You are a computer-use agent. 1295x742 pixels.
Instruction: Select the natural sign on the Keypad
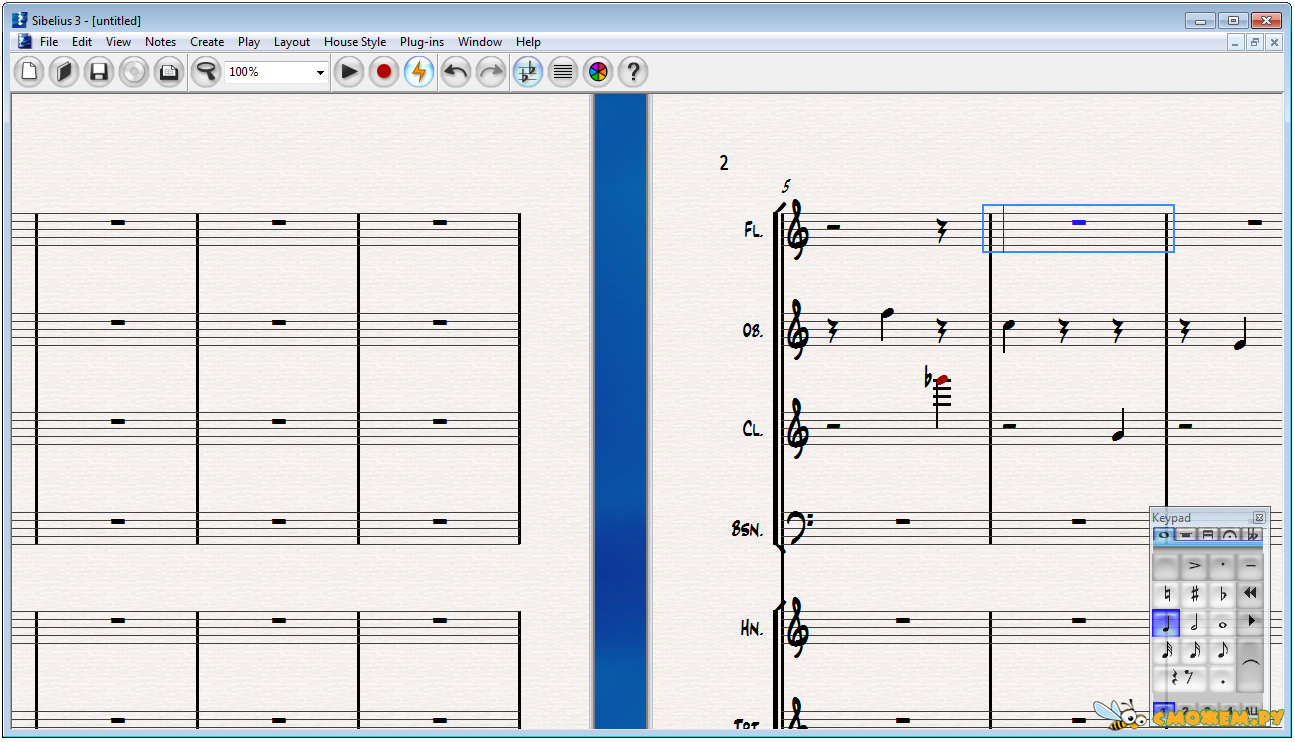pyautogui.click(x=1166, y=594)
